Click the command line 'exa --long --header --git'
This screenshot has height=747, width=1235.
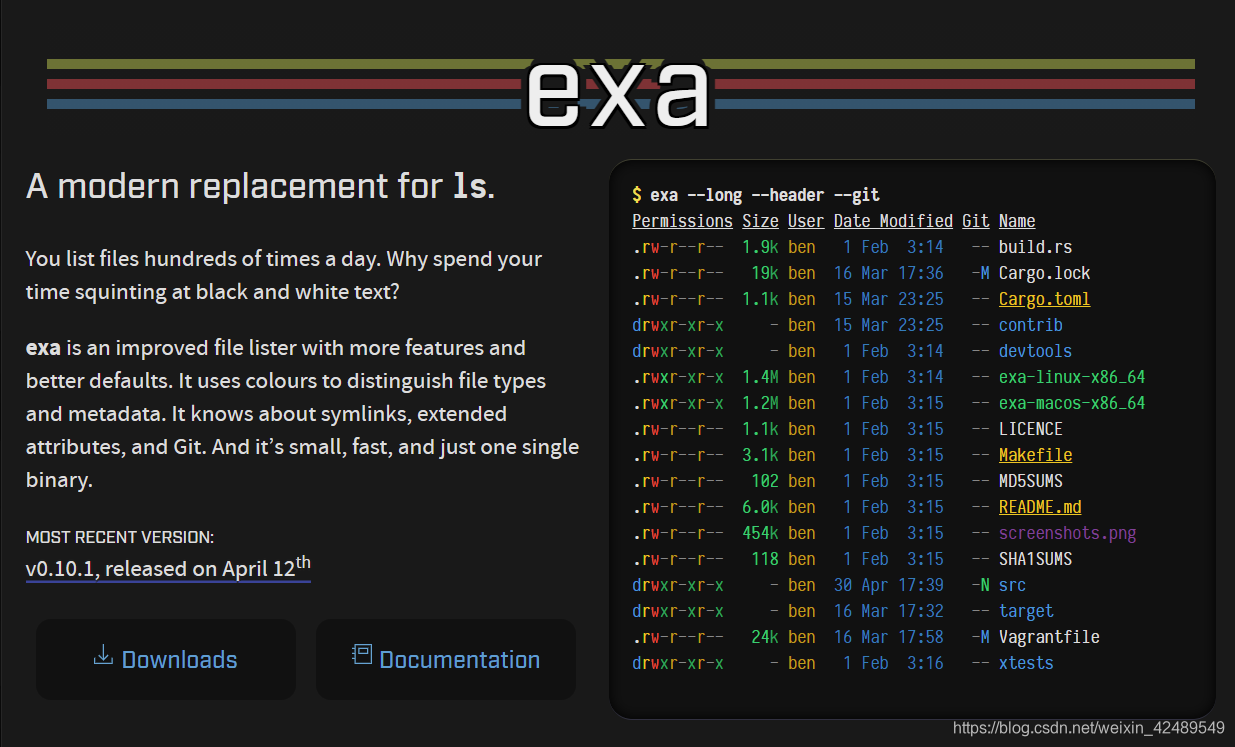pyautogui.click(x=765, y=195)
